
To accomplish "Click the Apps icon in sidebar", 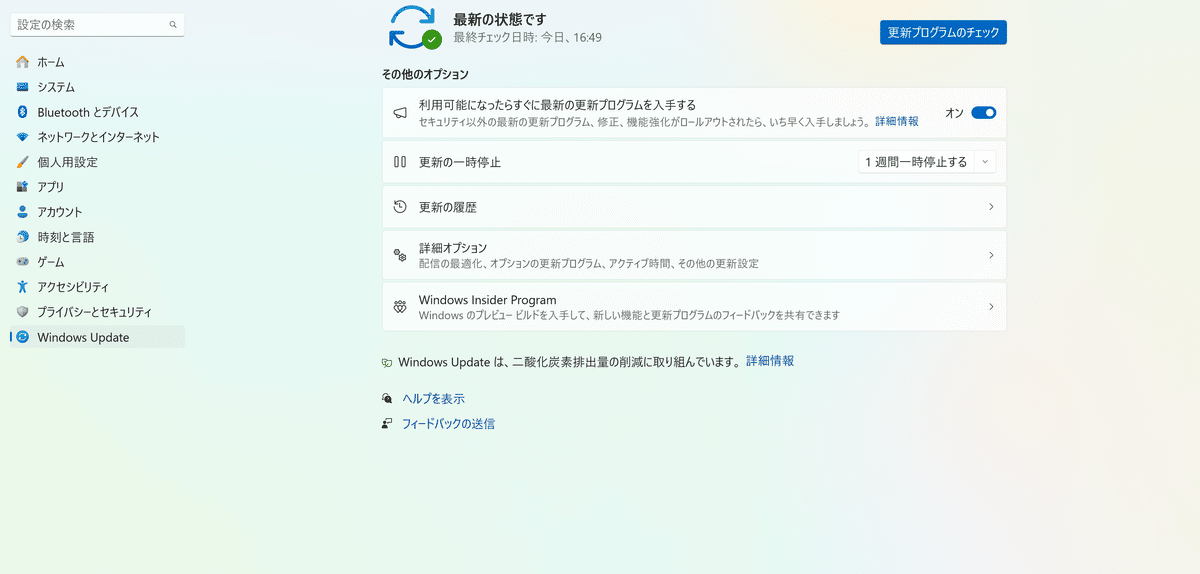I will [x=22, y=187].
